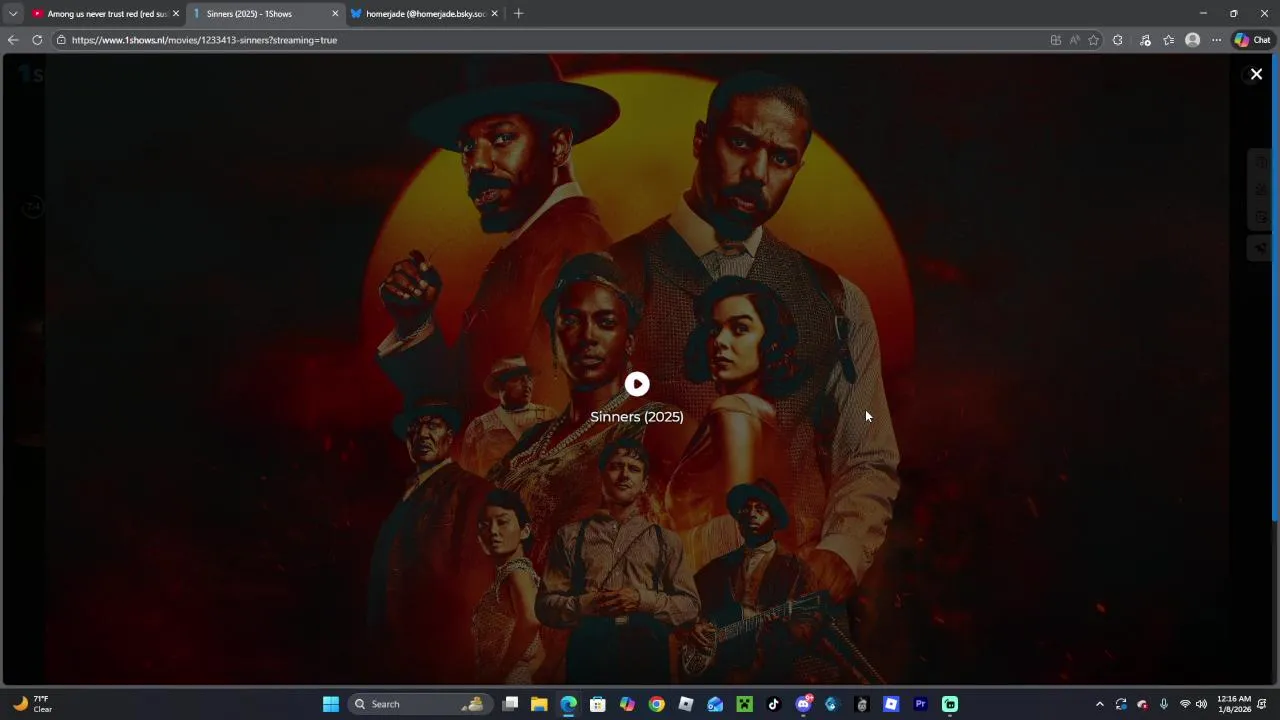
Task: Open microphone tray icon
Action: (1163, 704)
